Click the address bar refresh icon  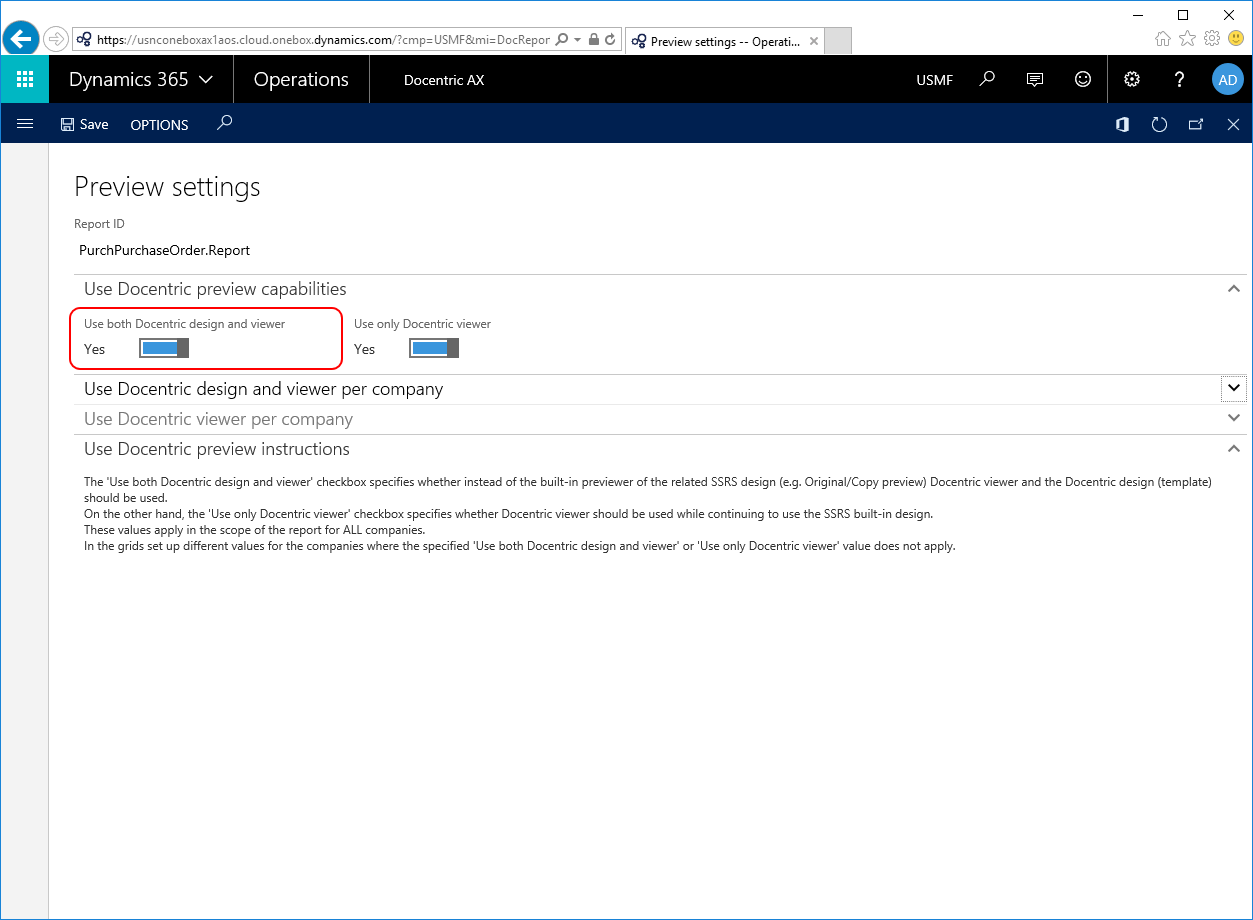coord(610,40)
